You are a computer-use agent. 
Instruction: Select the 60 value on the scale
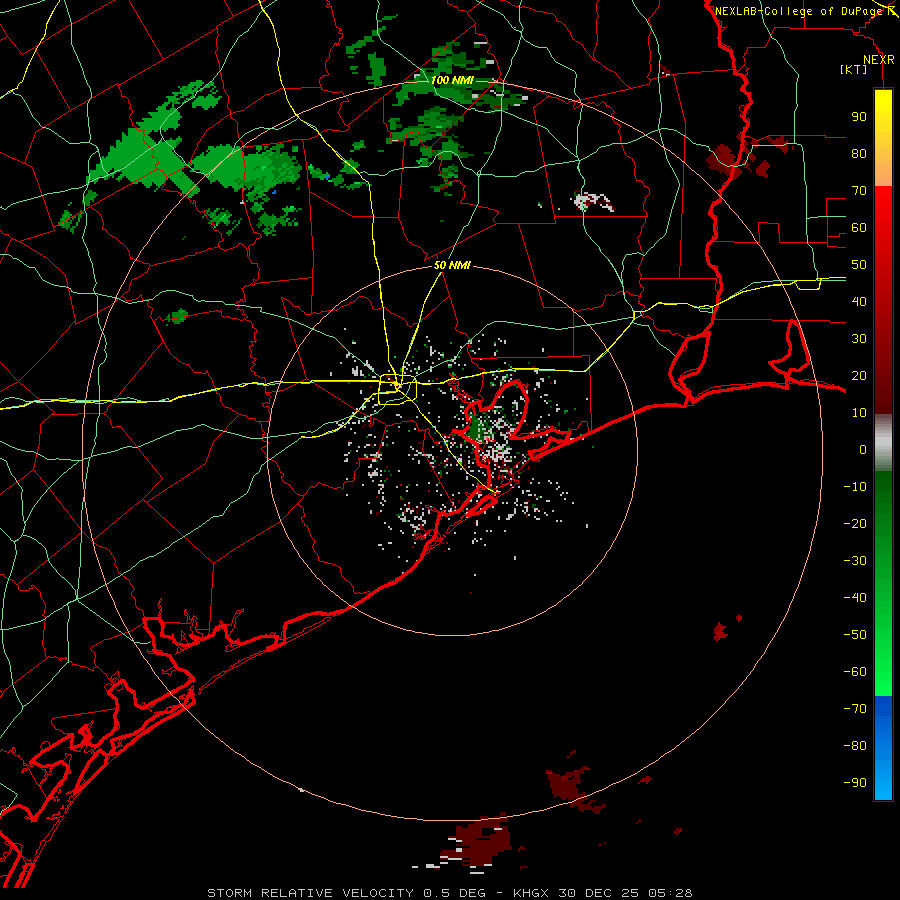point(859,227)
